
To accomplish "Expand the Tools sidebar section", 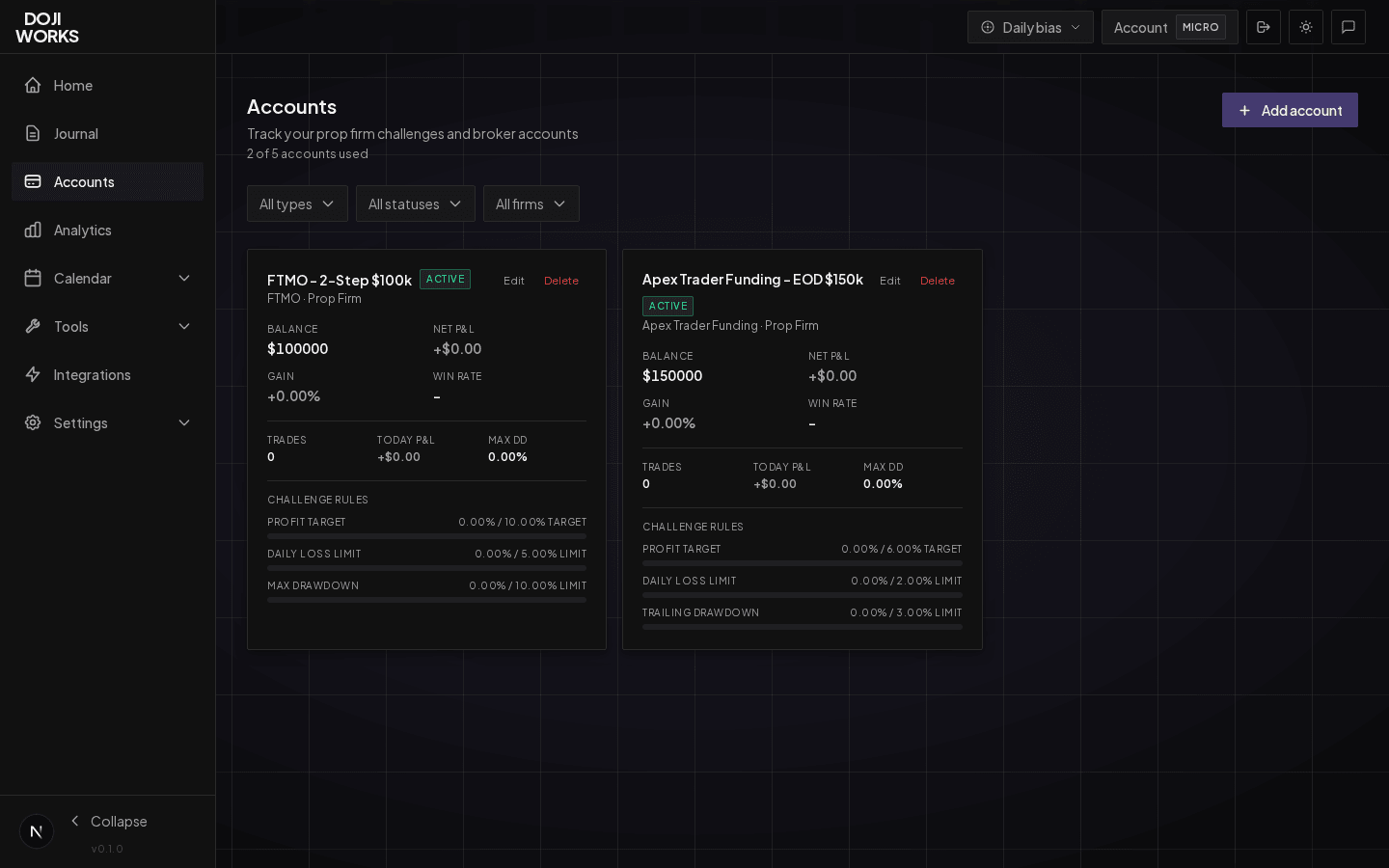I will (x=183, y=327).
